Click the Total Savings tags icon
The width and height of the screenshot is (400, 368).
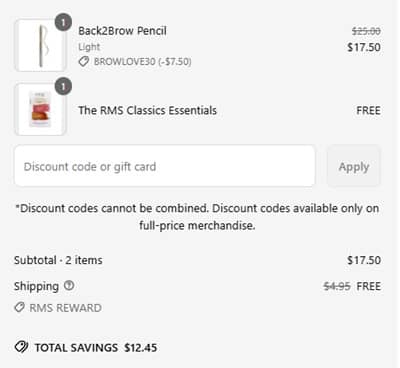pyautogui.click(x=21, y=347)
